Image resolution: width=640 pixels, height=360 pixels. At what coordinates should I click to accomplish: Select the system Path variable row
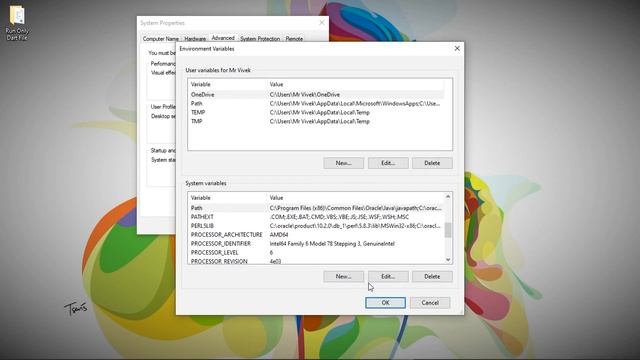coord(316,208)
